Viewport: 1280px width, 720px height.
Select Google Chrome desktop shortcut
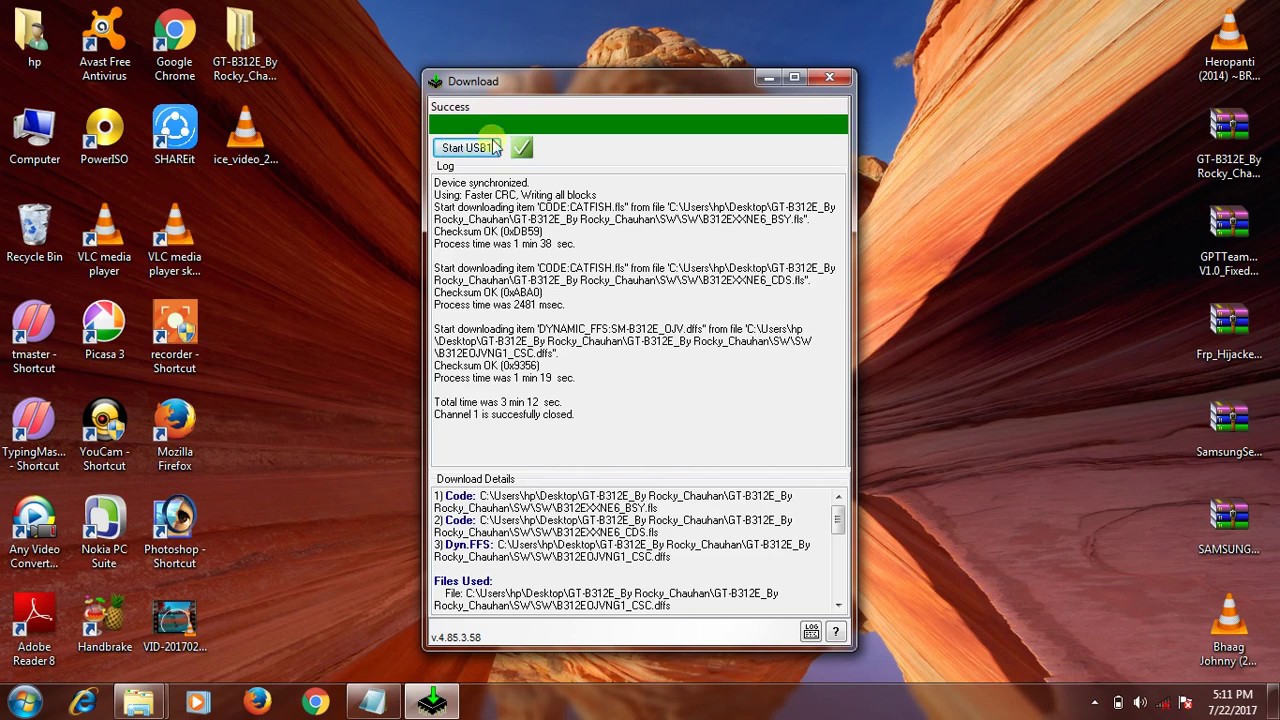click(174, 46)
